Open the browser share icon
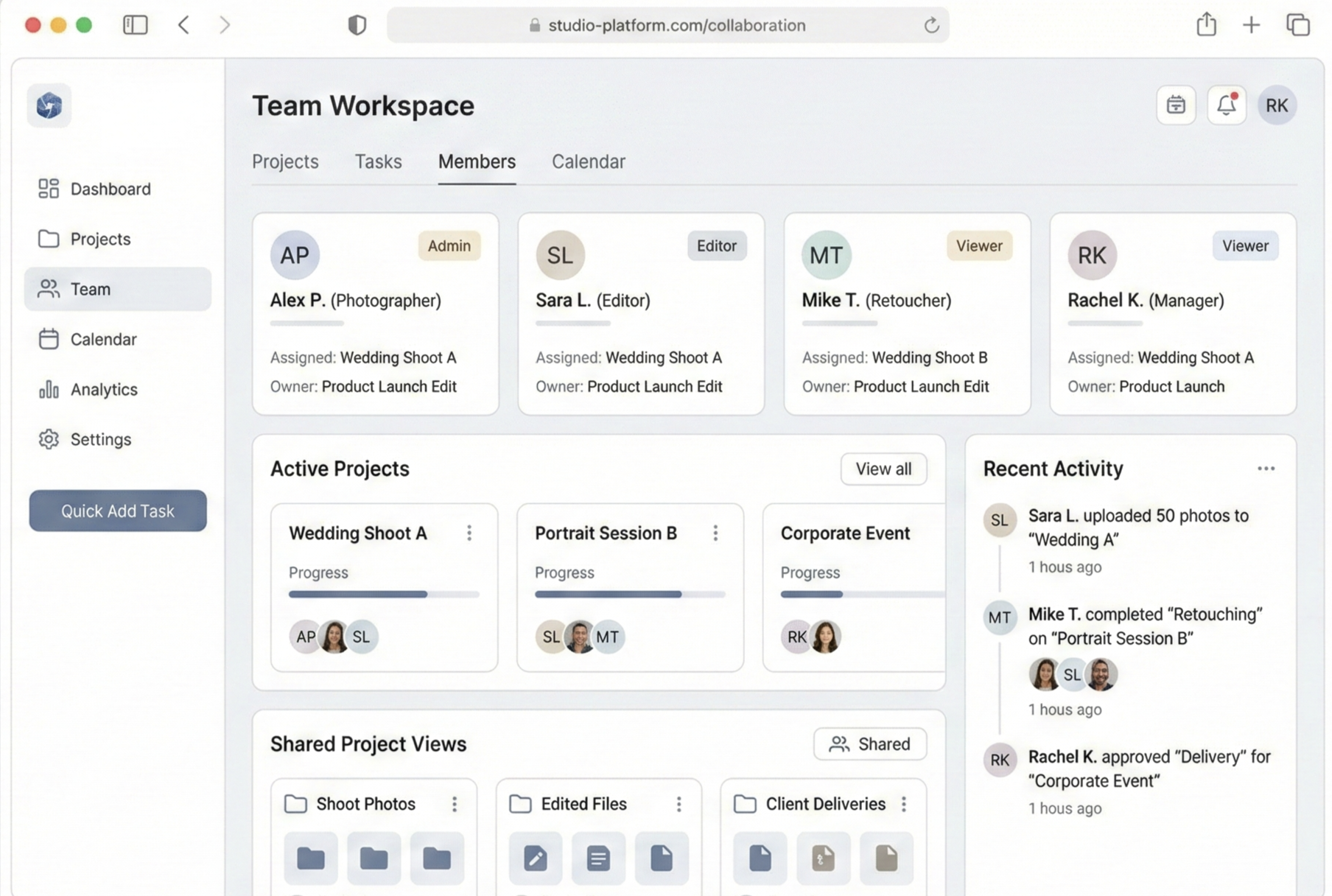Image resolution: width=1332 pixels, height=896 pixels. click(x=1206, y=24)
